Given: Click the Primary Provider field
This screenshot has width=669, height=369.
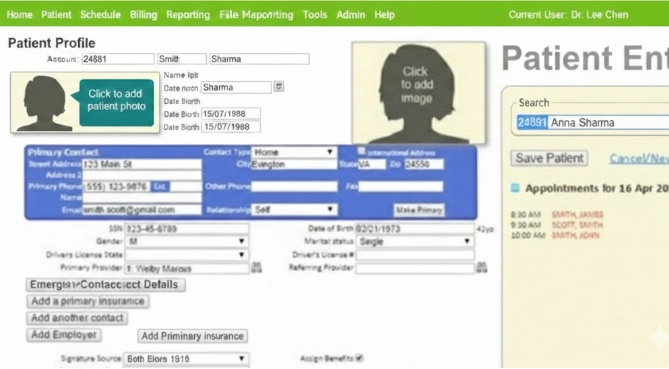Looking at the screenshot, I should (x=187, y=268).
